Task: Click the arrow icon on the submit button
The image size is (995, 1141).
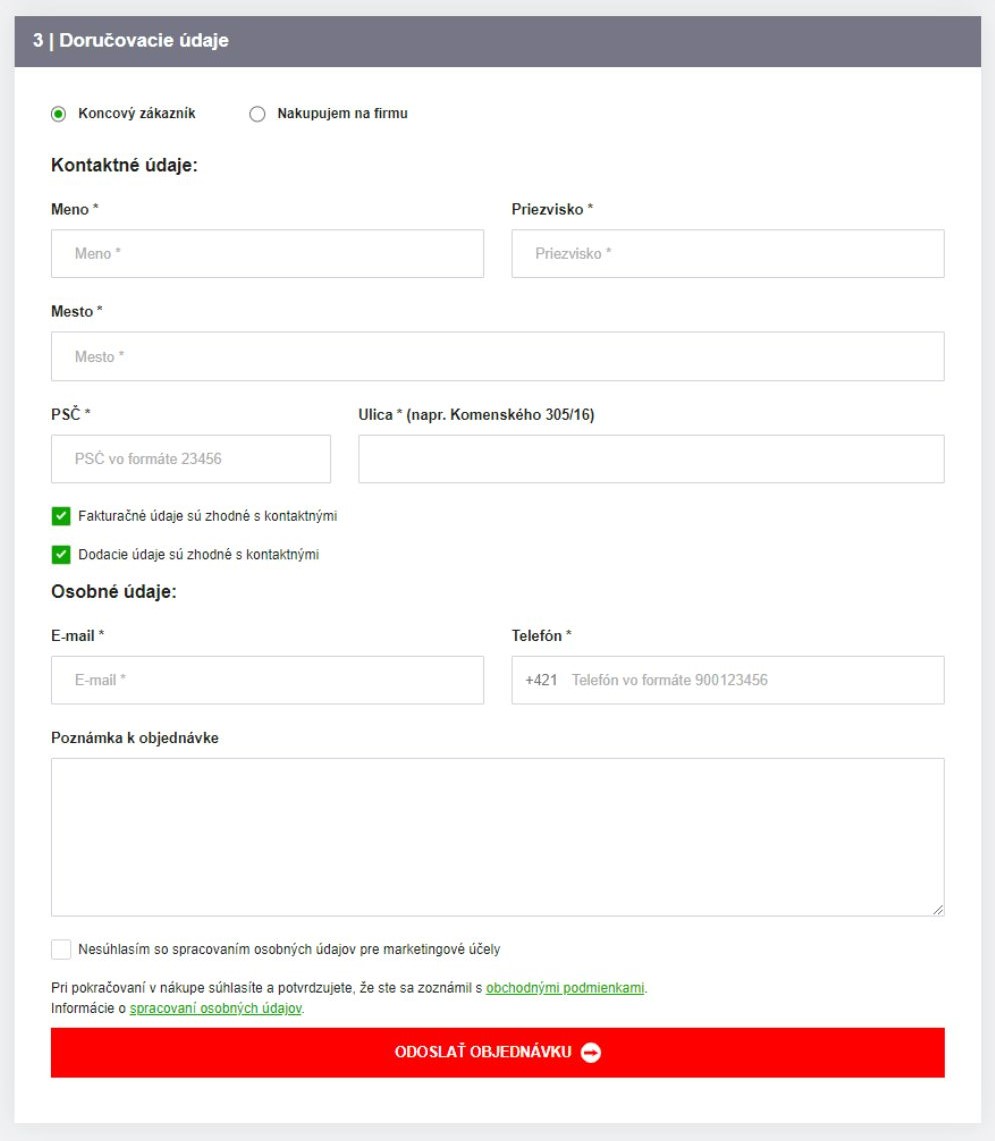Action: pyautogui.click(x=591, y=1053)
